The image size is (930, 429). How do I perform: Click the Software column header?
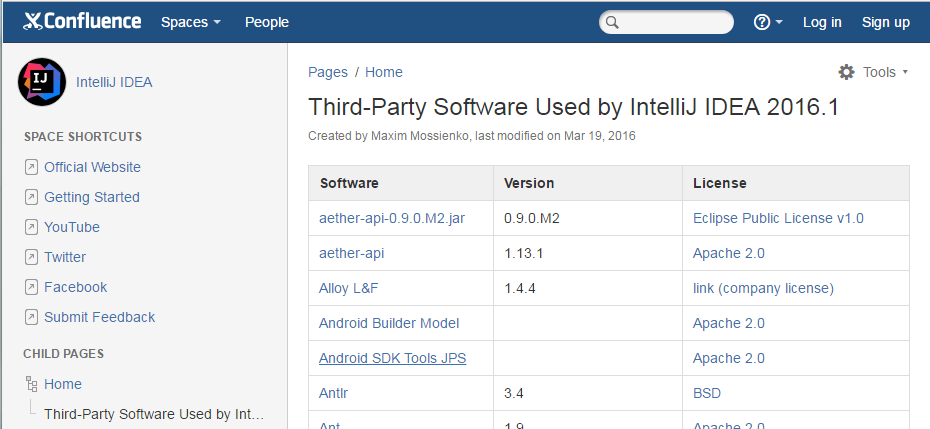point(401,183)
